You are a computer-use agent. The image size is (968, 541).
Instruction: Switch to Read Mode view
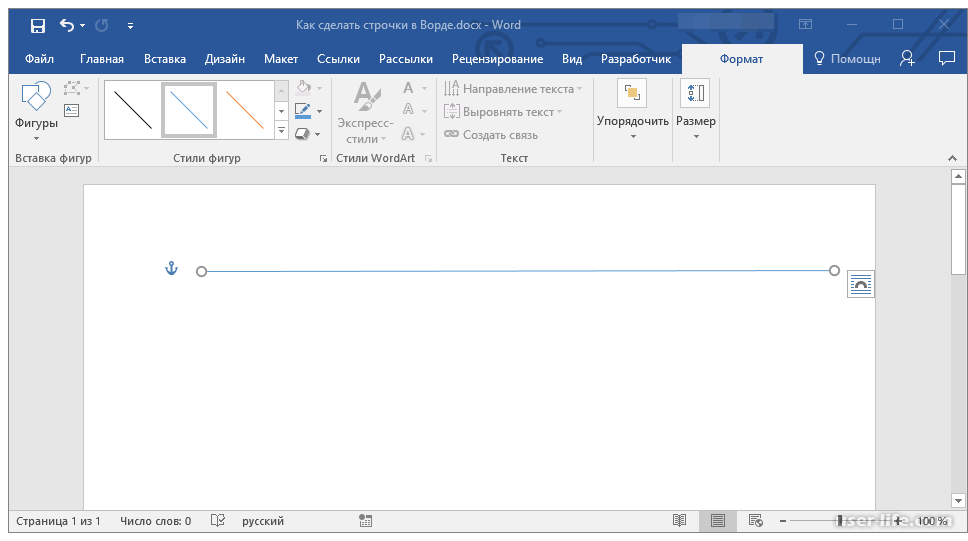(680, 521)
